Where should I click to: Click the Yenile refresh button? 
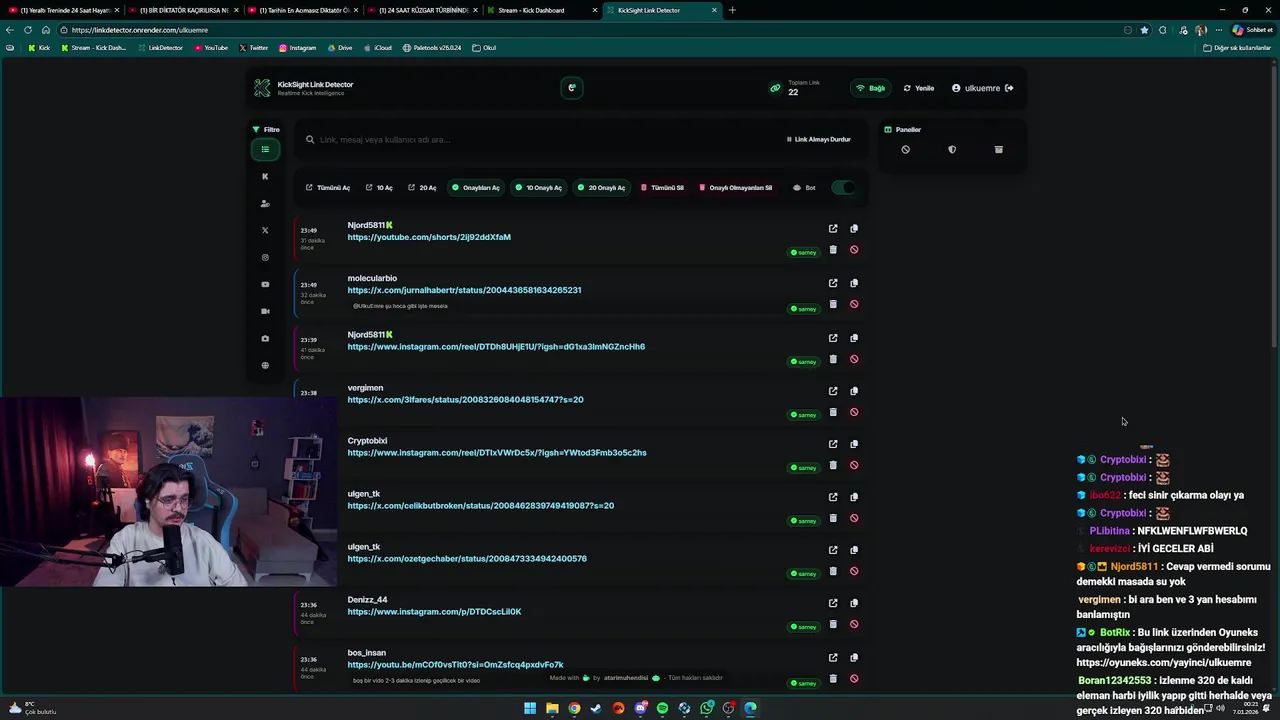[919, 88]
